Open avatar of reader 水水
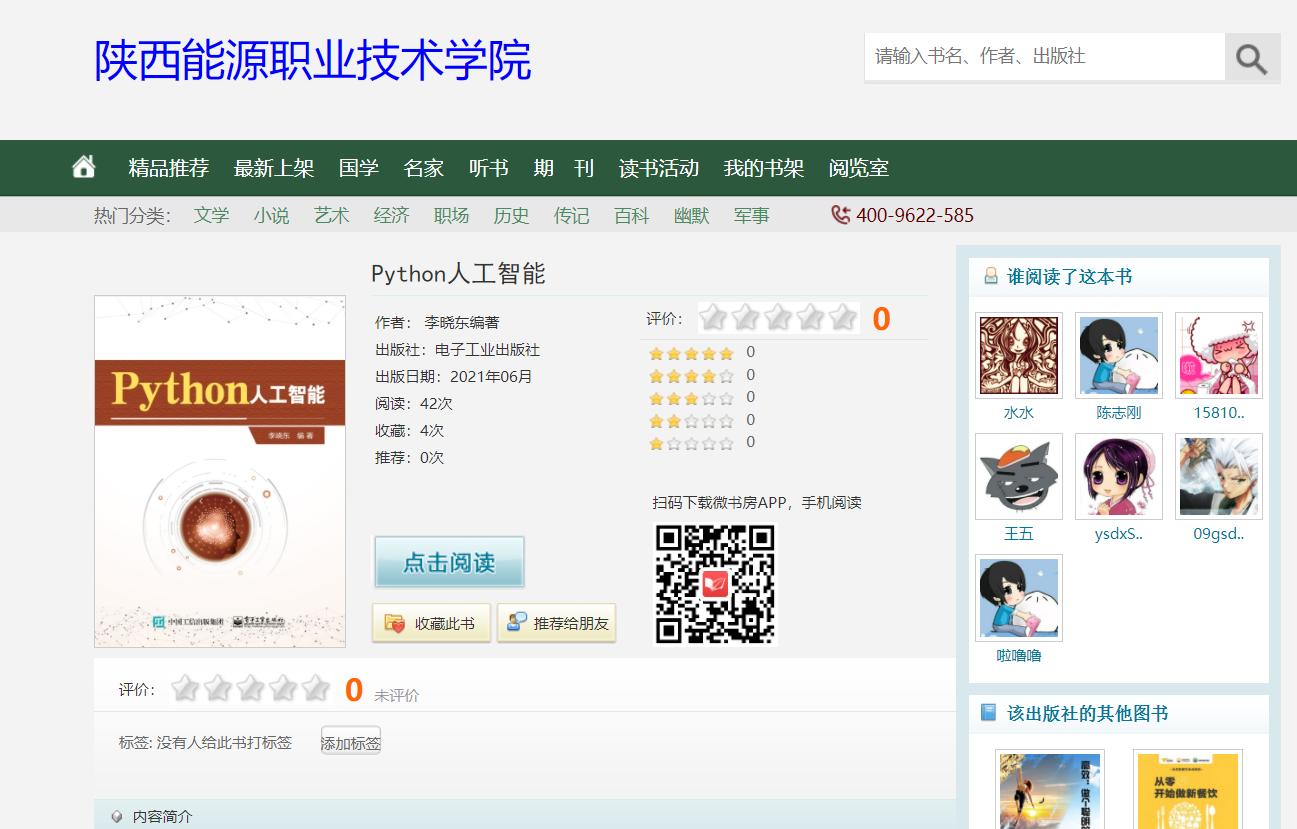The width and height of the screenshot is (1297, 829). 1018,355
